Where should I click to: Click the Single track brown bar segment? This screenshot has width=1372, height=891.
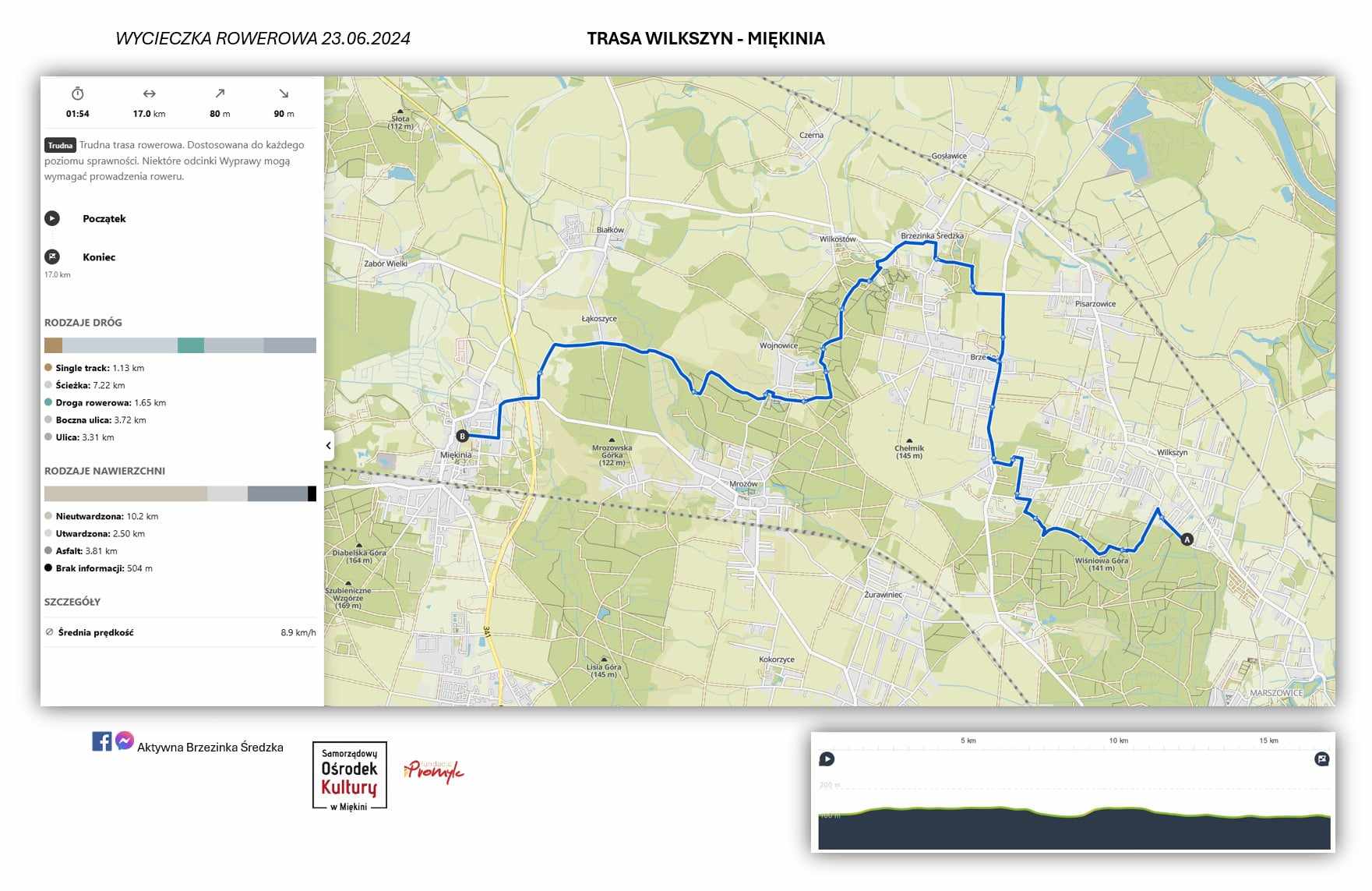click(x=53, y=345)
